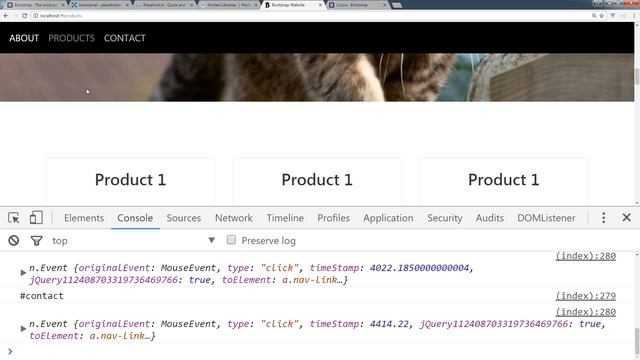Close the DevTools panel
The image size is (640, 360).
coord(627,218)
